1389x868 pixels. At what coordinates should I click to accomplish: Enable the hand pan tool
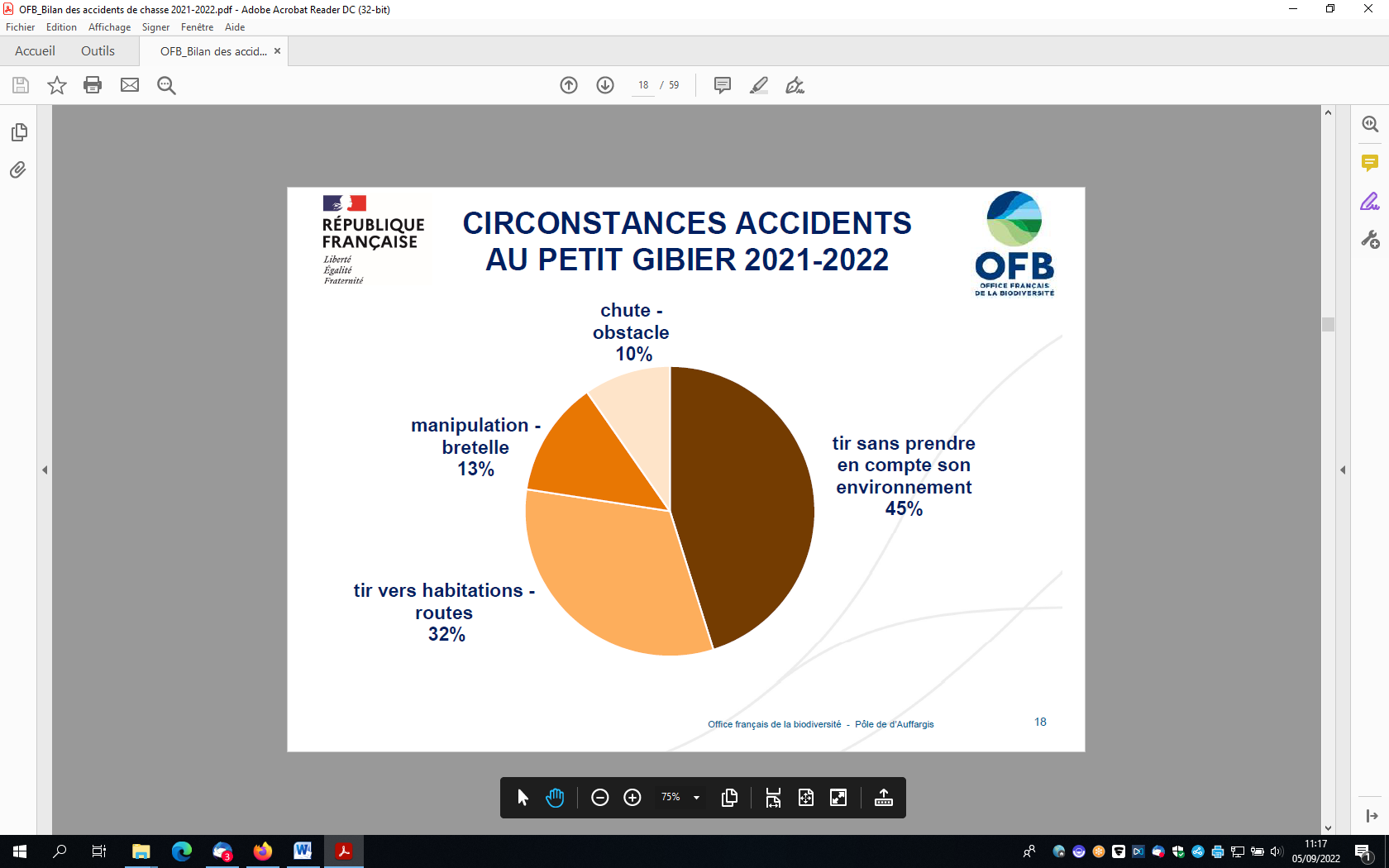[x=555, y=798]
